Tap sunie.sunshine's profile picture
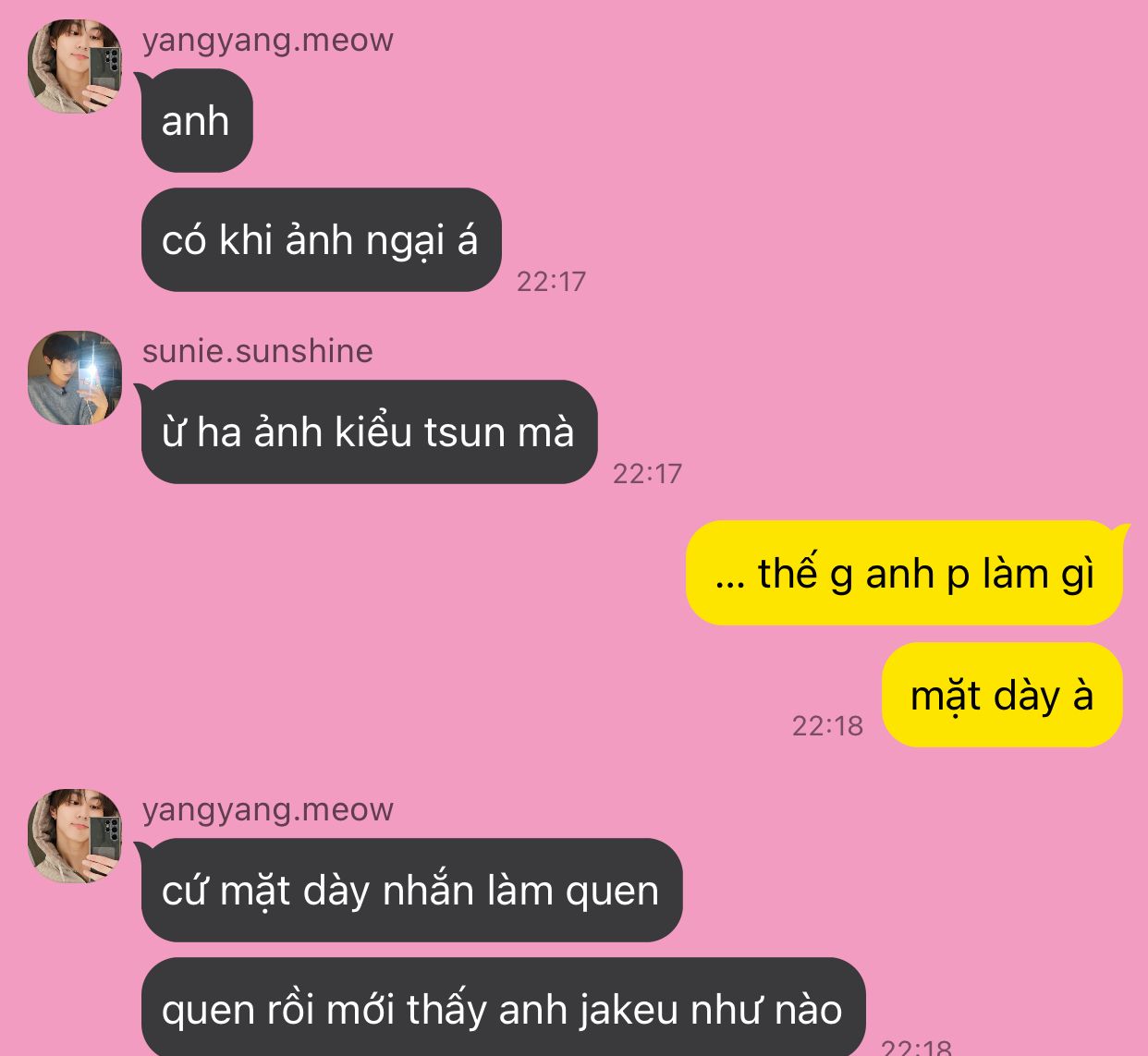The height and width of the screenshot is (1056, 1148). click(75, 378)
